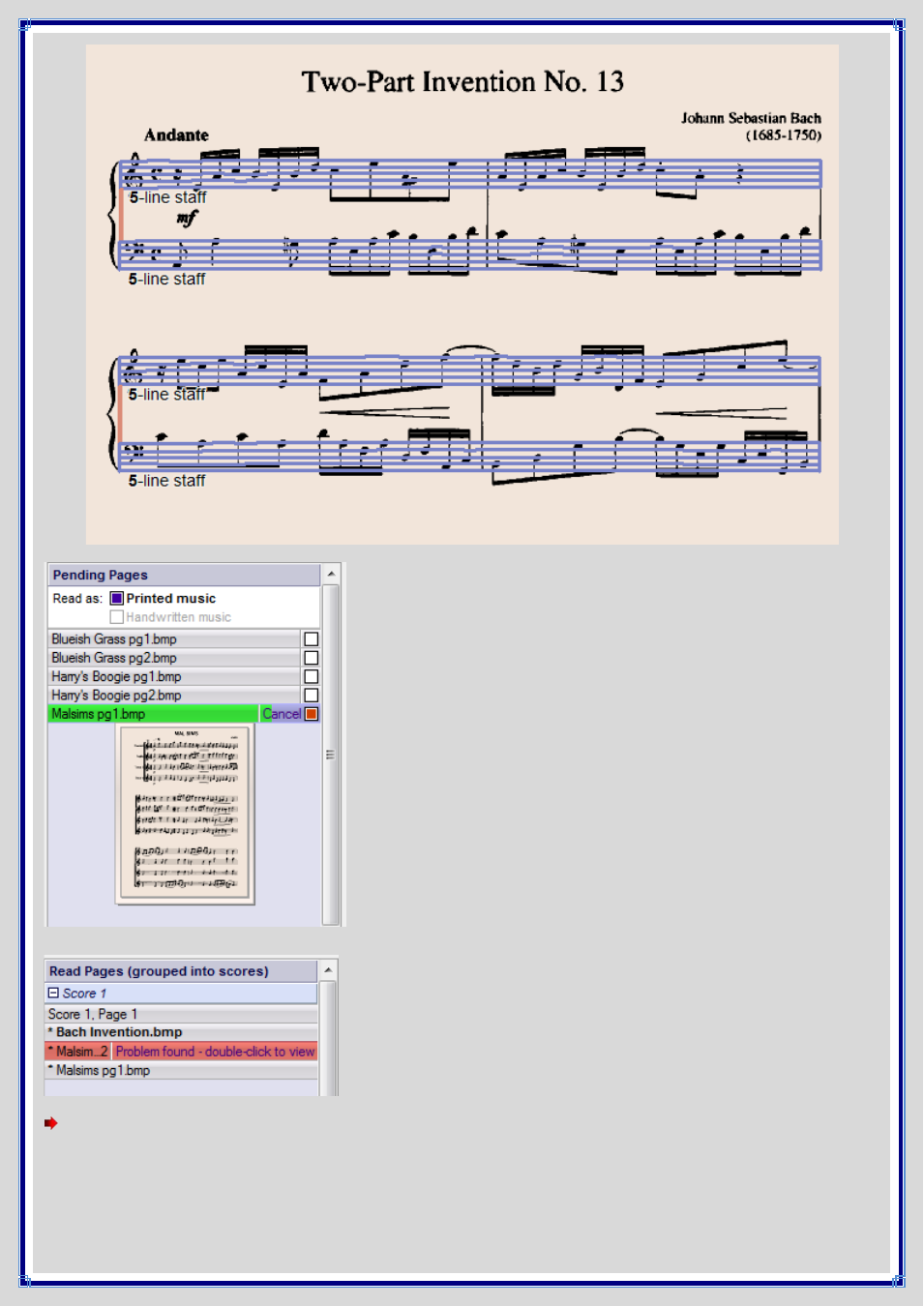The height and width of the screenshot is (1306, 924).
Task: Tick the Handwritten music checkbox
Action: 117,617
